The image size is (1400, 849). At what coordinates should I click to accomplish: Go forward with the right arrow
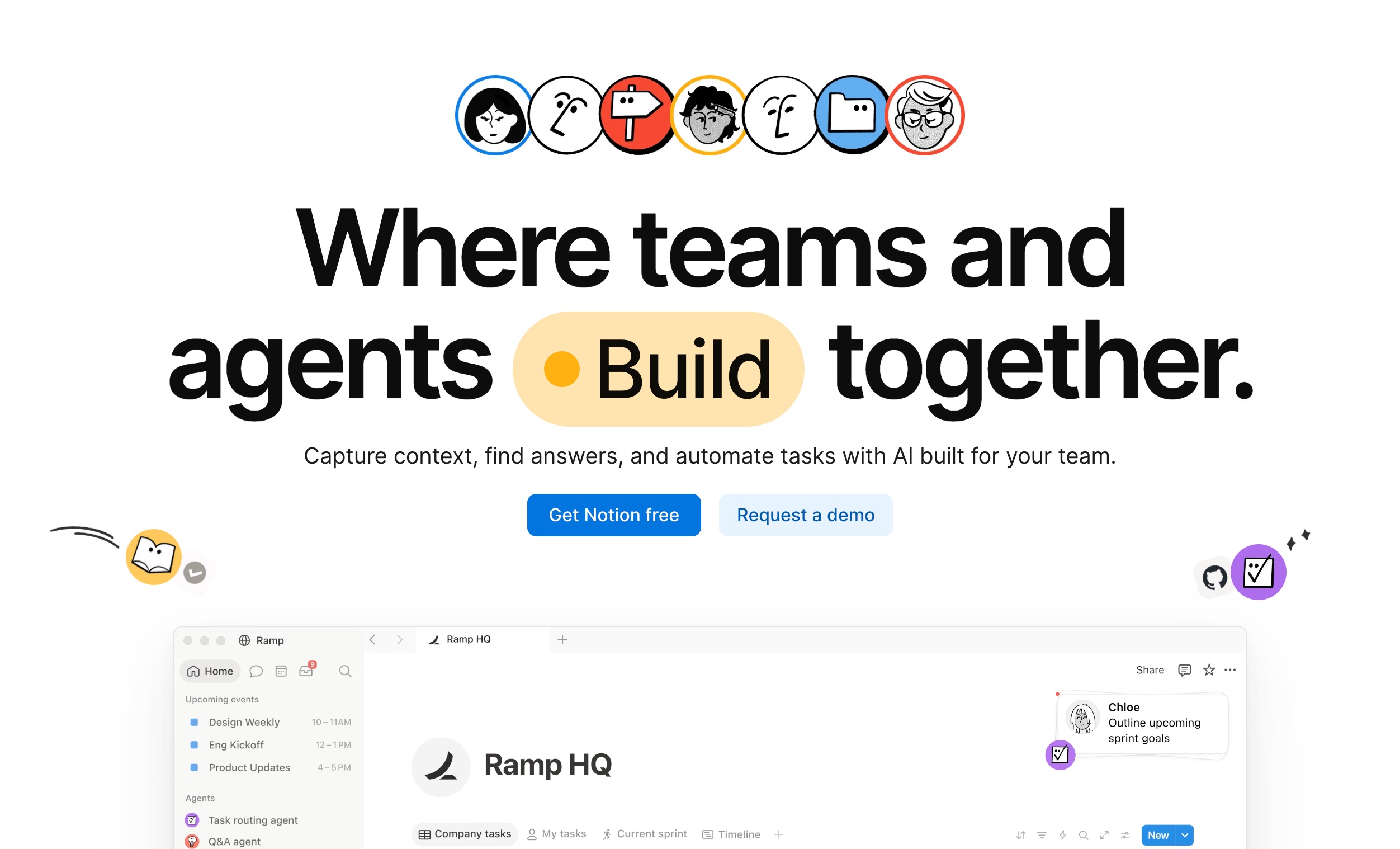pyautogui.click(x=399, y=640)
